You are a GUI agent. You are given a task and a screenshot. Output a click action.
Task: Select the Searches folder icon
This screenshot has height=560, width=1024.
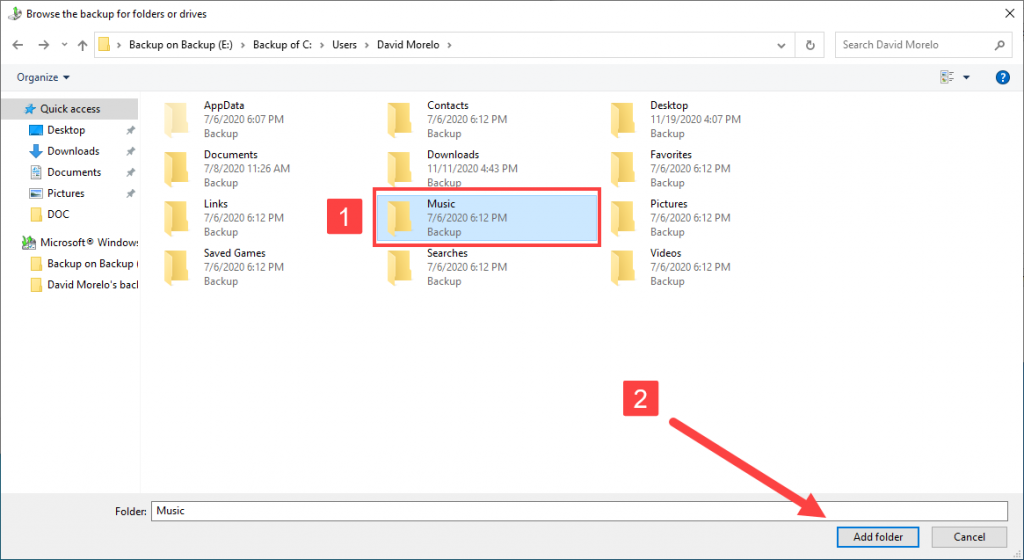400,268
